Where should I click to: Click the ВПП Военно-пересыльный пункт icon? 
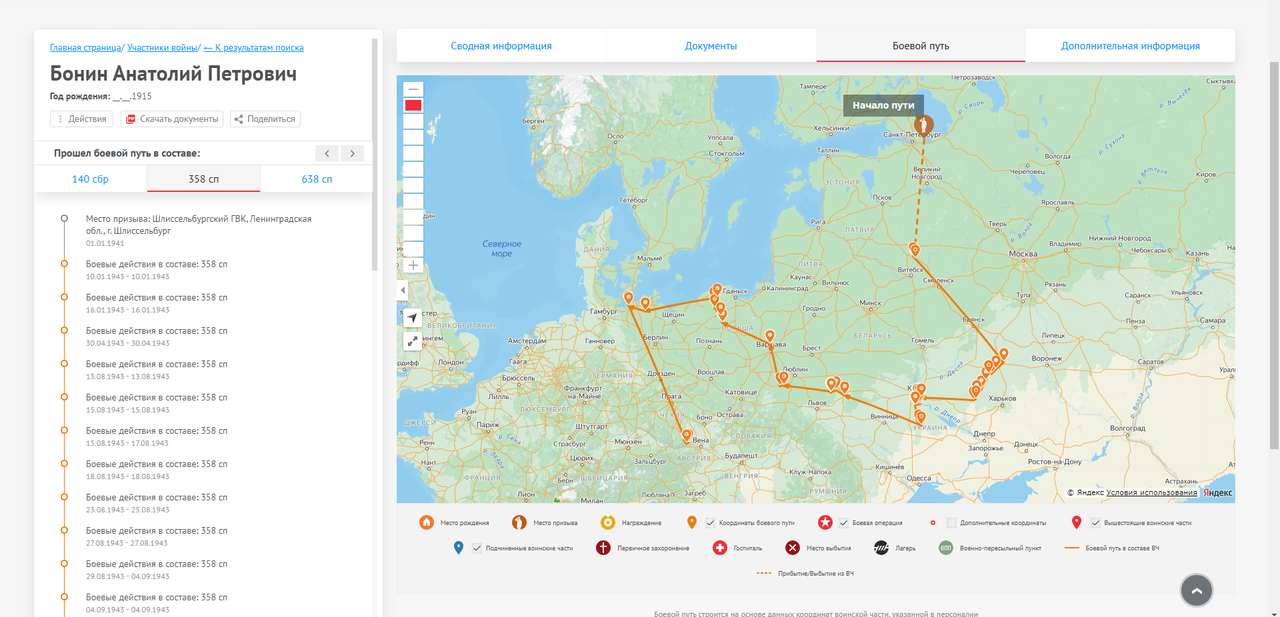tap(945, 547)
